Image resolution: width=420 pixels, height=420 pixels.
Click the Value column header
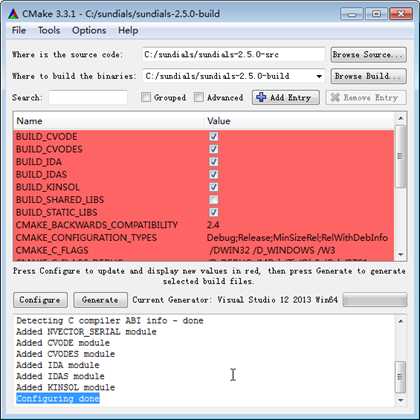click(300, 121)
